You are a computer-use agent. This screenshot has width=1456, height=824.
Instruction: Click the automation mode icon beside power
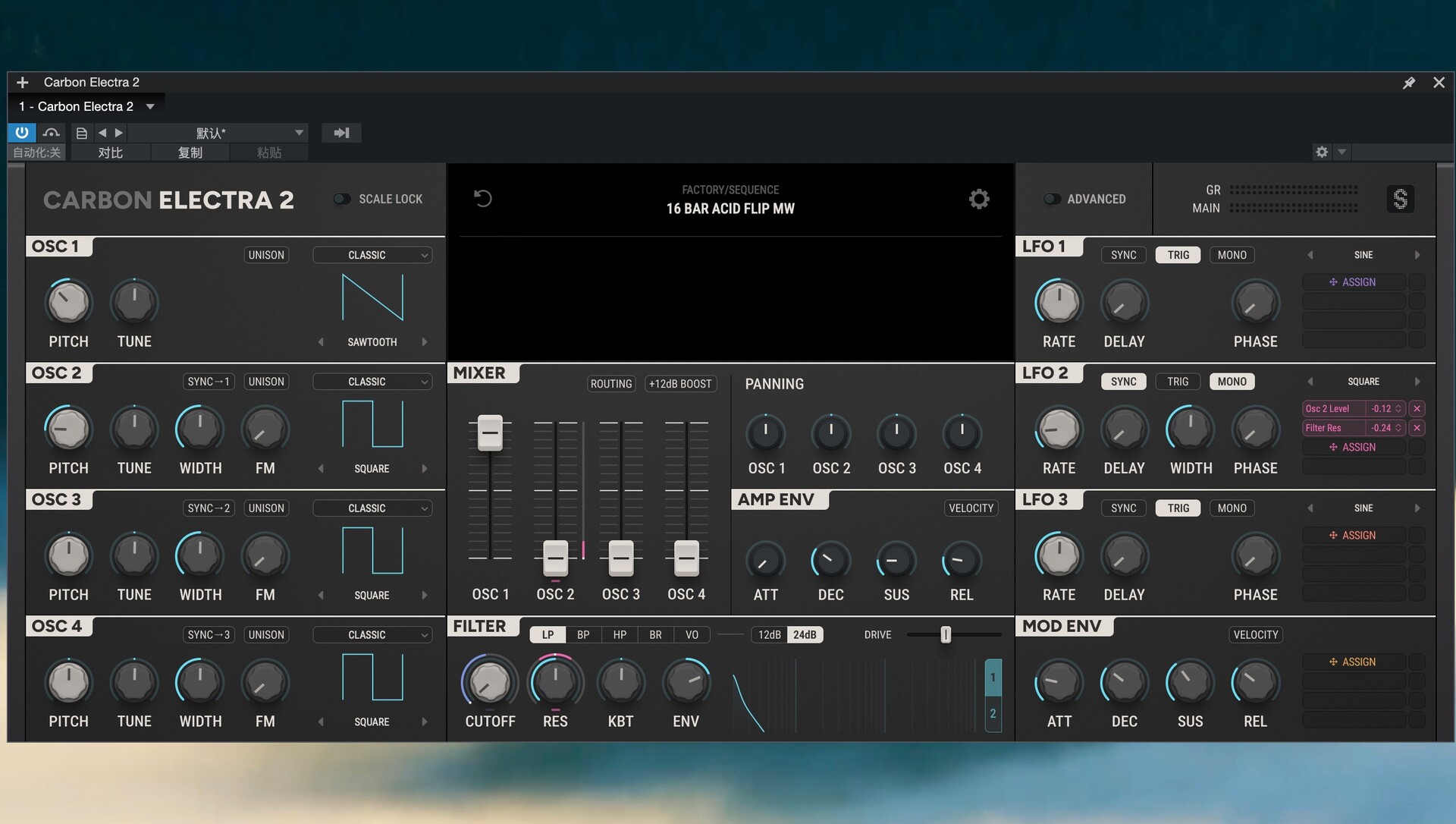(52, 133)
